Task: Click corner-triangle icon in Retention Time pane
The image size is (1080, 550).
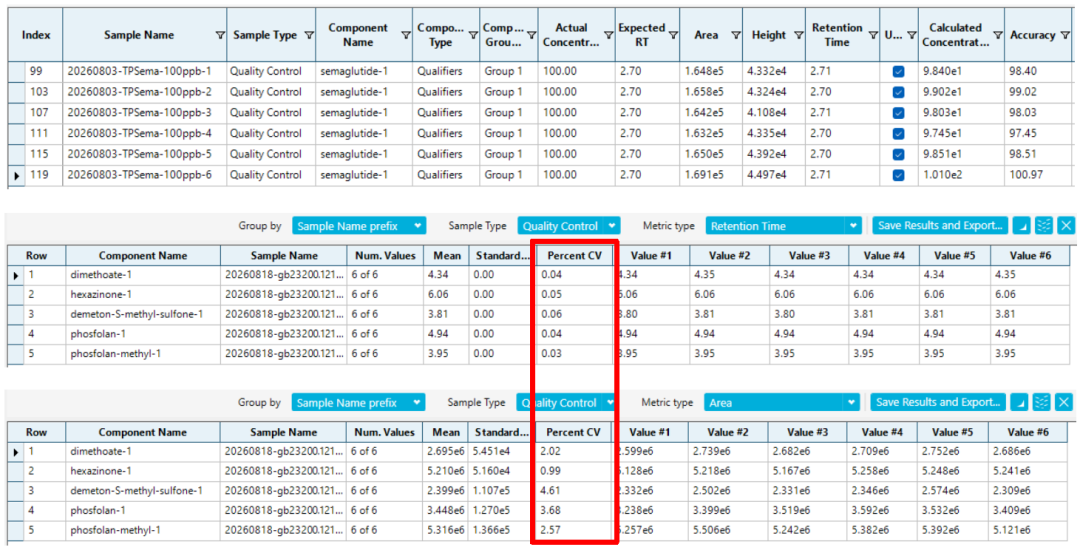Action: coord(1021,225)
